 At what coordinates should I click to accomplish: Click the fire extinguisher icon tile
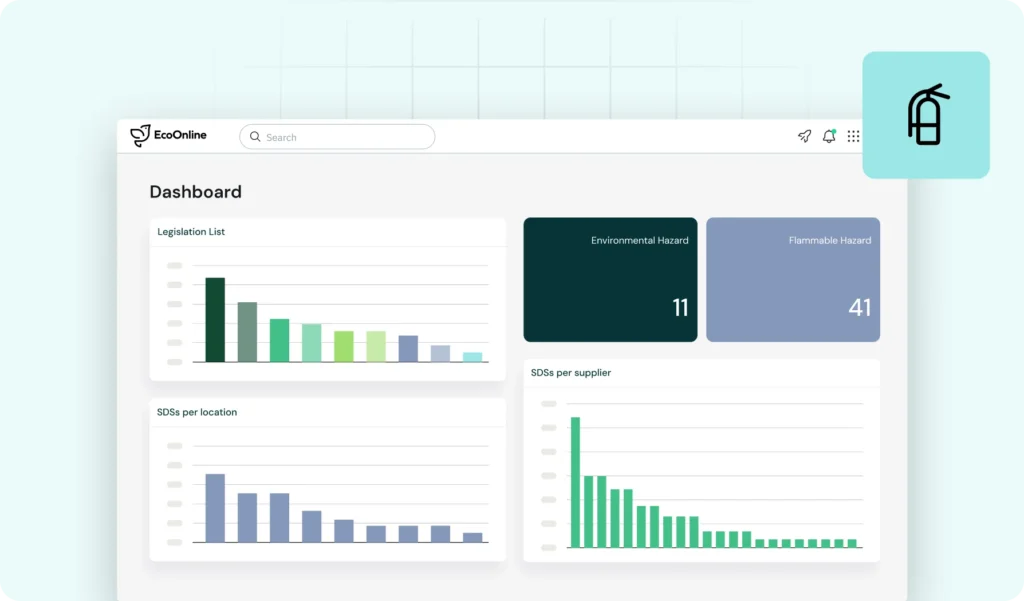pos(926,115)
